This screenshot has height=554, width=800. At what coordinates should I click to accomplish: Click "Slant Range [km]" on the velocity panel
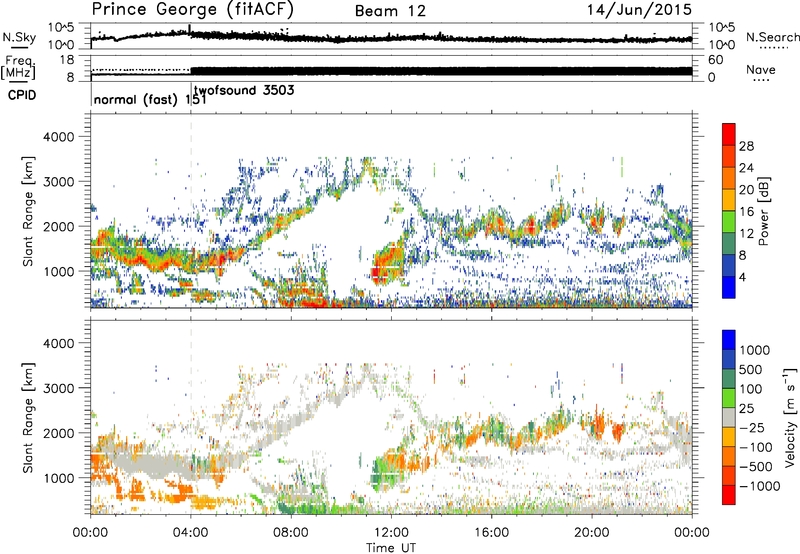tap(28, 418)
